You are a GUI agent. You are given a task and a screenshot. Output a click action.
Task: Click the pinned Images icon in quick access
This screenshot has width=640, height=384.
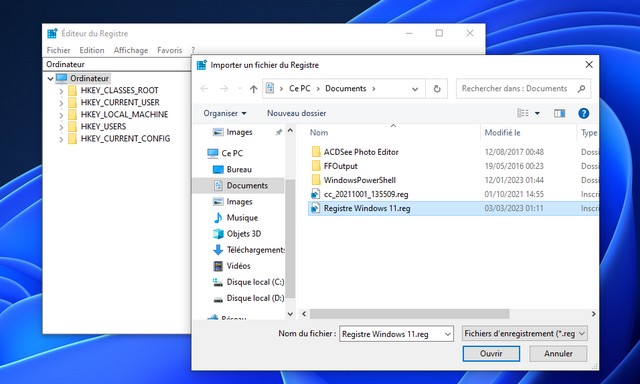tap(218, 132)
